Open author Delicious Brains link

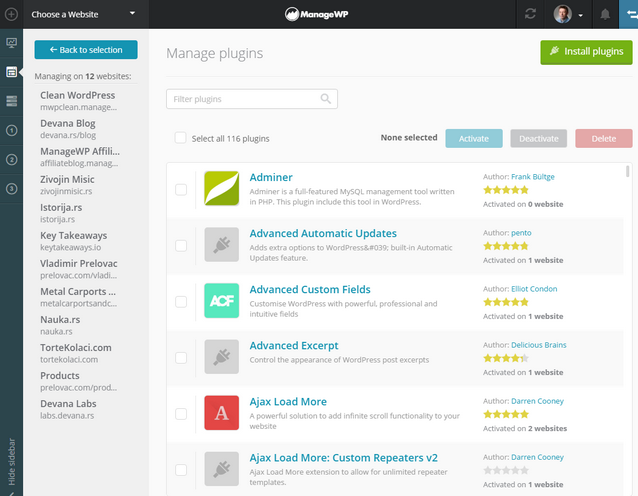pyautogui.click(x=539, y=345)
